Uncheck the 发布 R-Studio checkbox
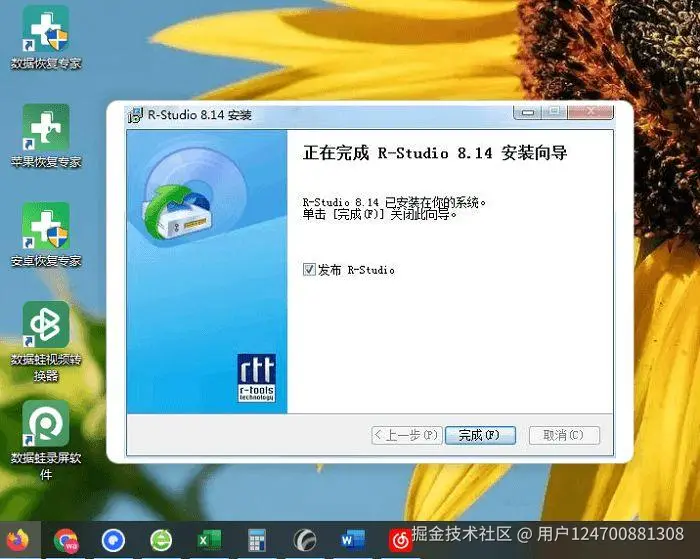Viewport: 700px width, 559px height. [x=309, y=270]
